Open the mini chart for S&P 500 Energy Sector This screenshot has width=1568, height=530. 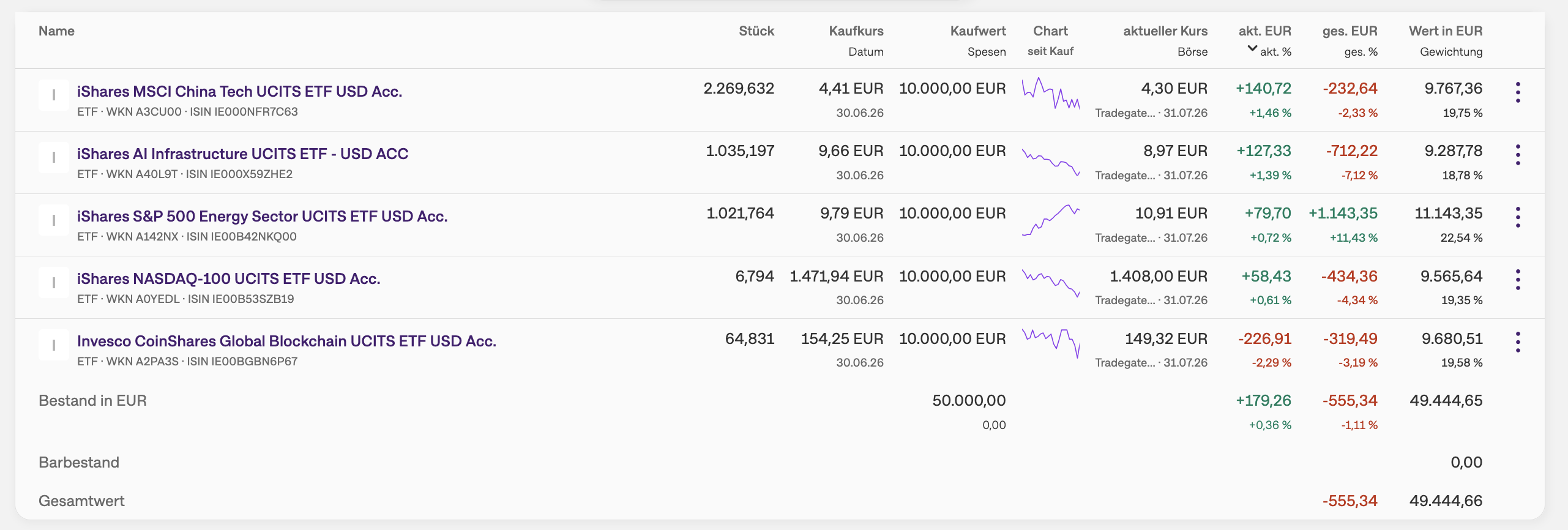pyautogui.click(x=1050, y=220)
